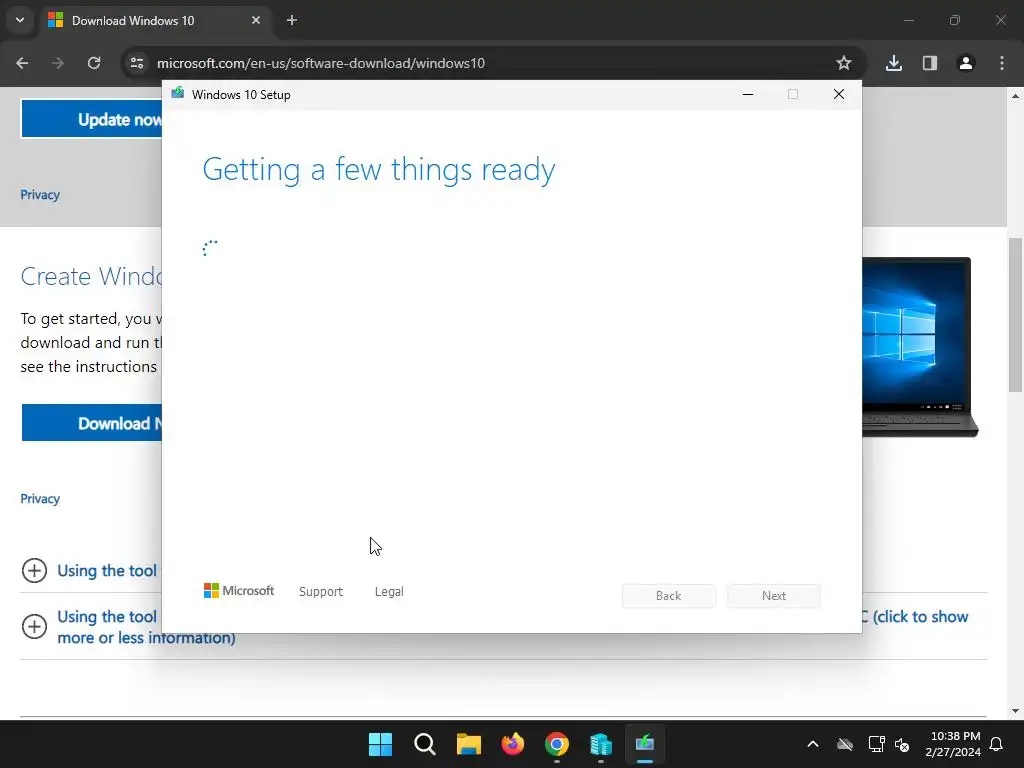Close the Windows 10 Setup window
The width and height of the screenshot is (1024, 768).
tap(839, 95)
